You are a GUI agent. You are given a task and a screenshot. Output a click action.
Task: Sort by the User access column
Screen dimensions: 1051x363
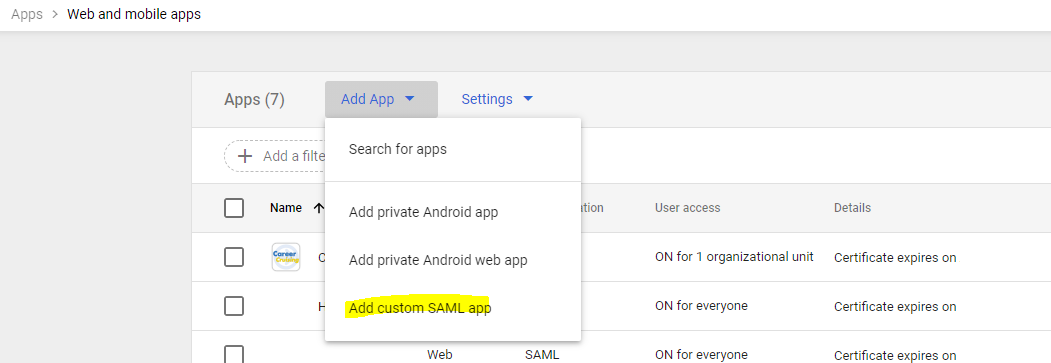tap(688, 208)
